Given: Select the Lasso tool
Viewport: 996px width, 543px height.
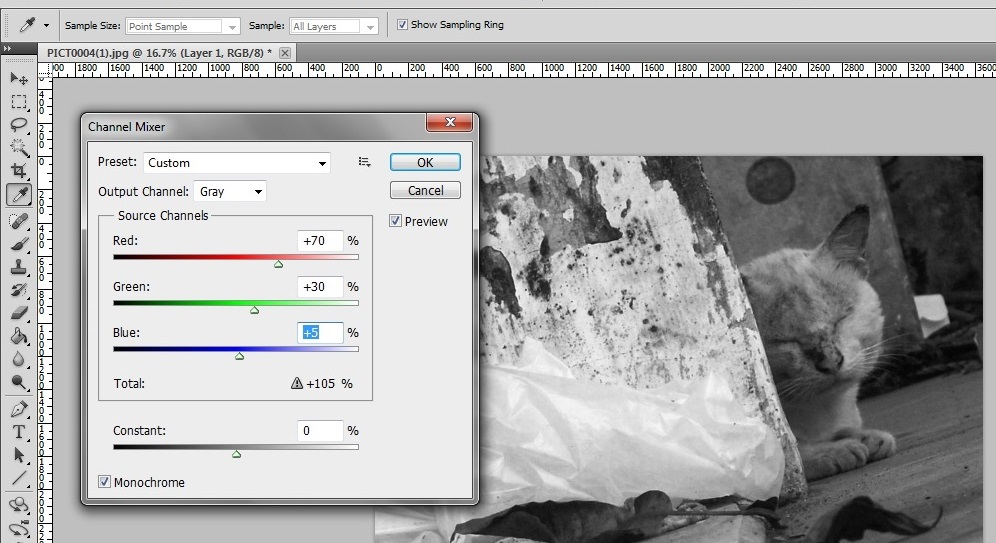Looking at the screenshot, I should click(x=18, y=124).
